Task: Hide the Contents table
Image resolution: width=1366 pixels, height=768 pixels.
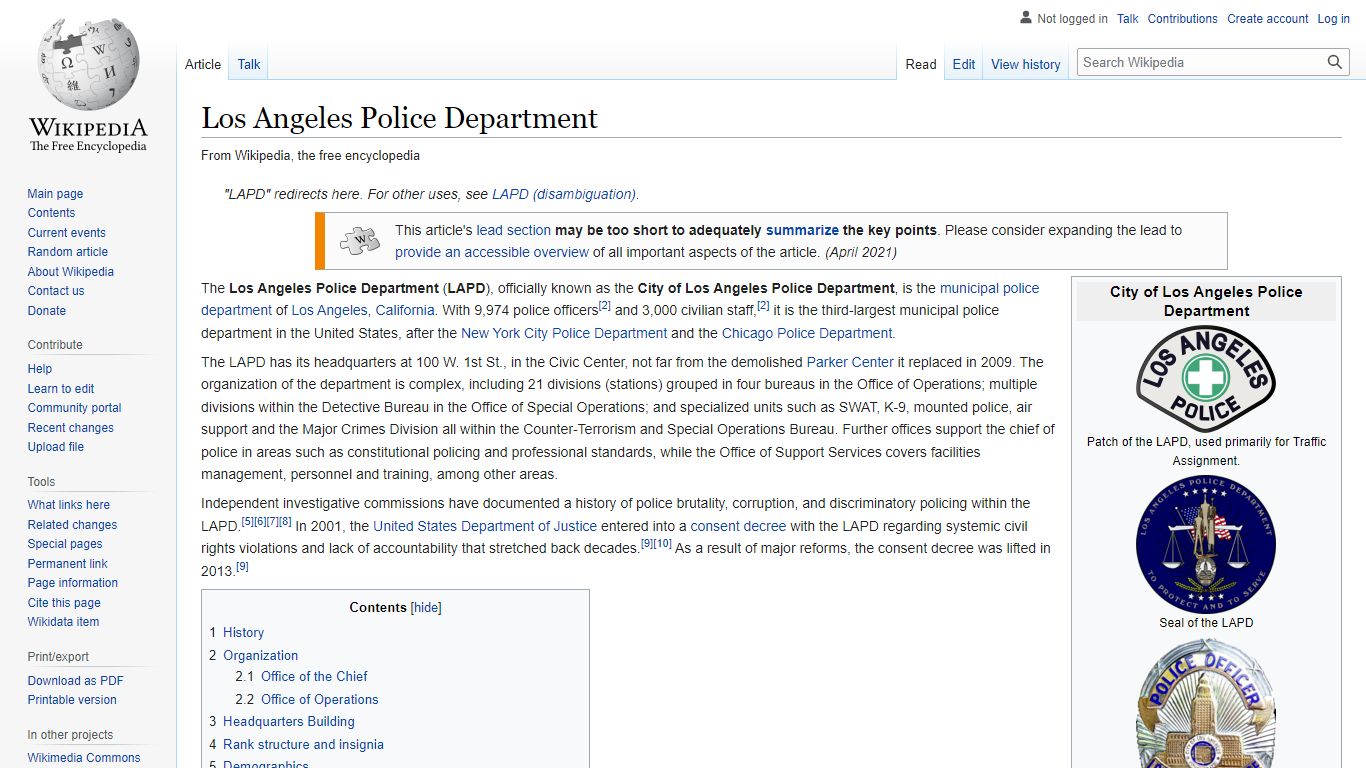Action: pyautogui.click(x=426, y=608)
